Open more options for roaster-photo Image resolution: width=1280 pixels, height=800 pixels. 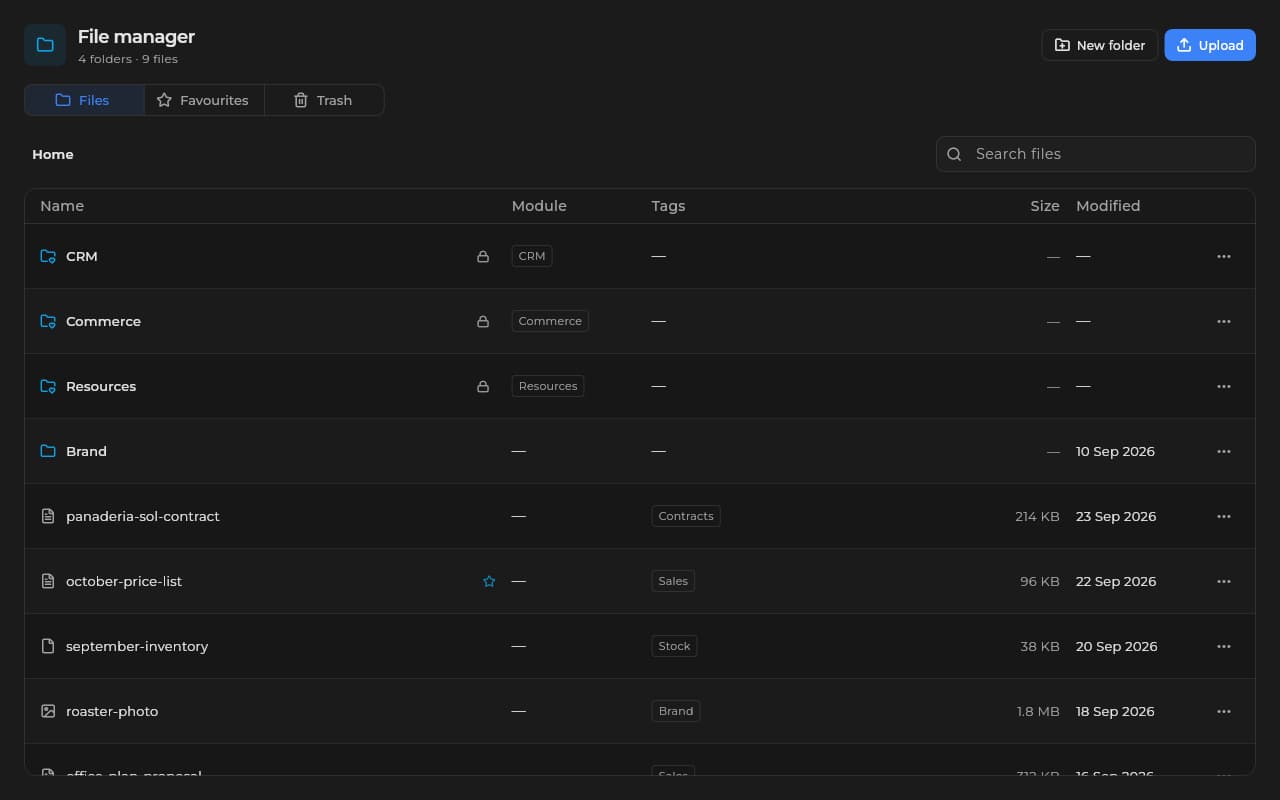1223,711
